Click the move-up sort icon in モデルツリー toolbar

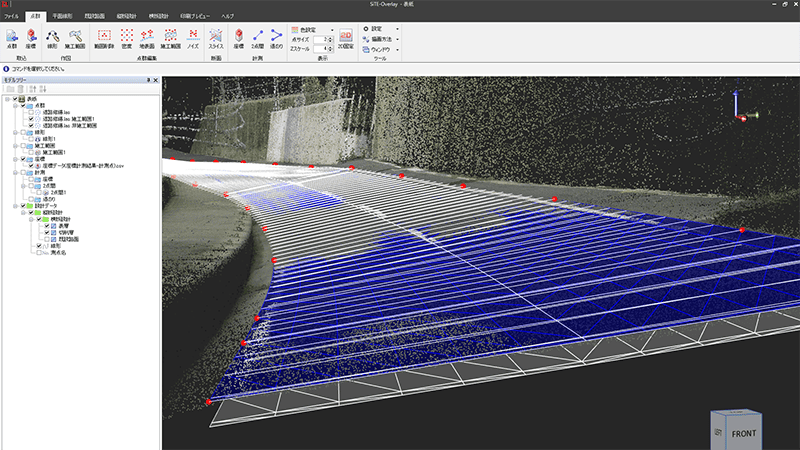[33, 89]
